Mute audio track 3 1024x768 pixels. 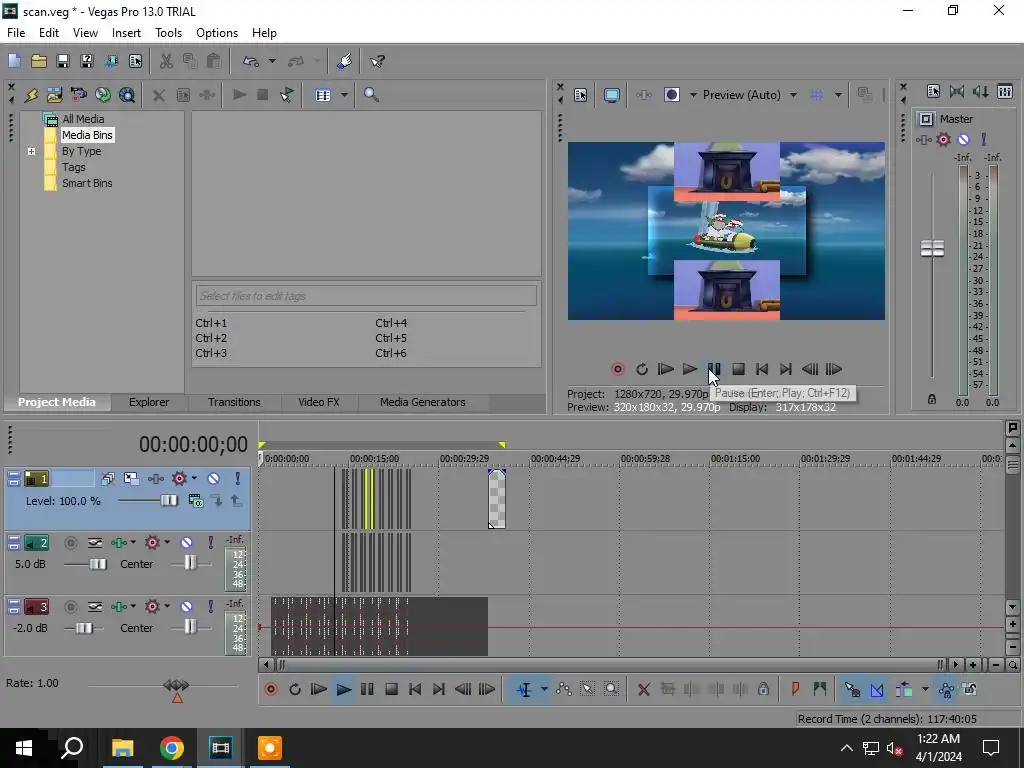click(186, 607)
